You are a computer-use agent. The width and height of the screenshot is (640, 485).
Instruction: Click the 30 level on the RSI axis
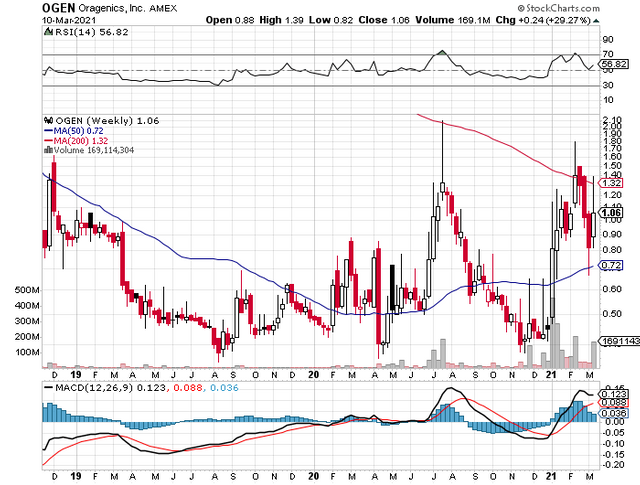click(608, 85)
